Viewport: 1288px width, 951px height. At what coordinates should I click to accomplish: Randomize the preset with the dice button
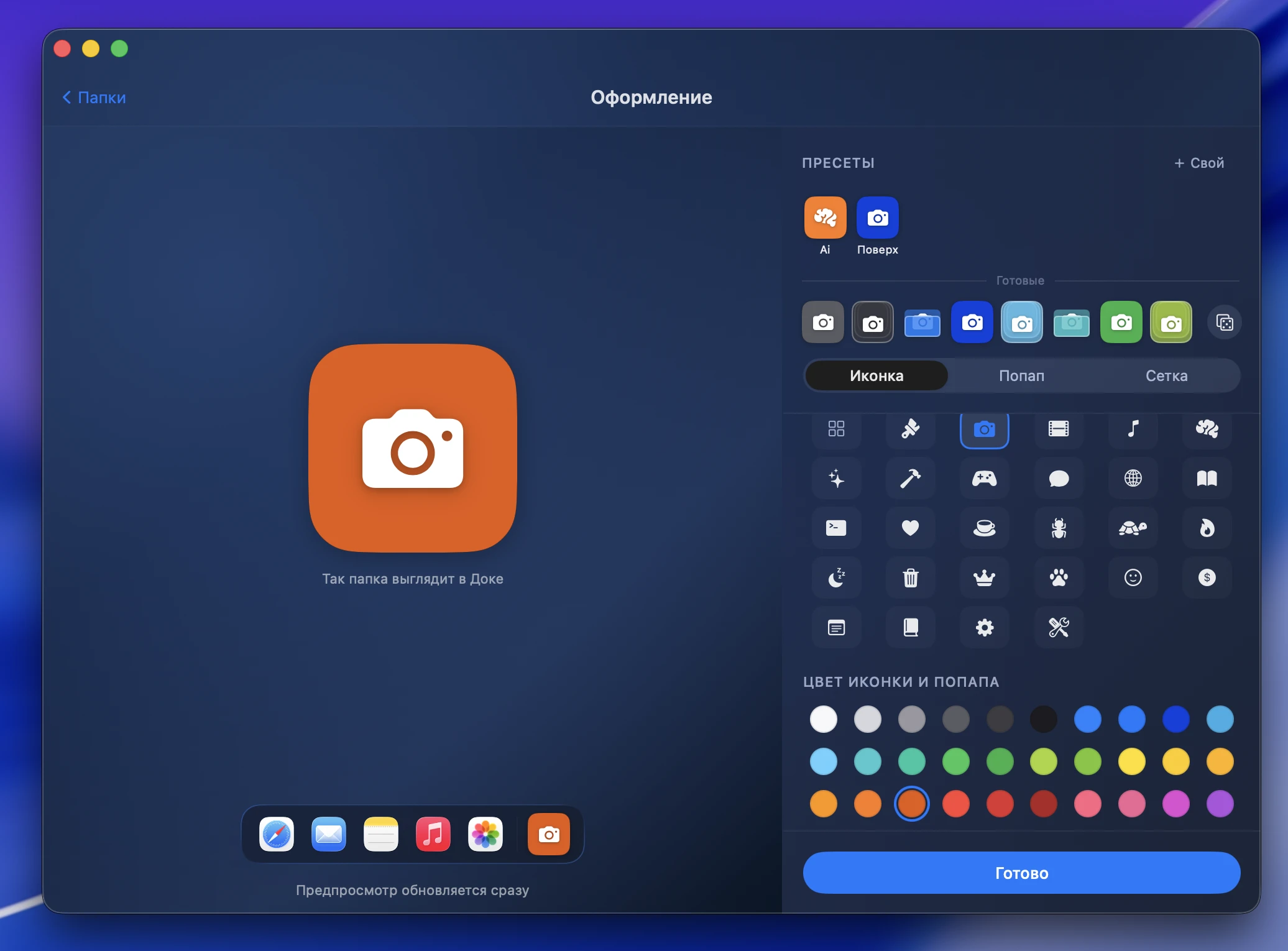[x=1224, y=323]
